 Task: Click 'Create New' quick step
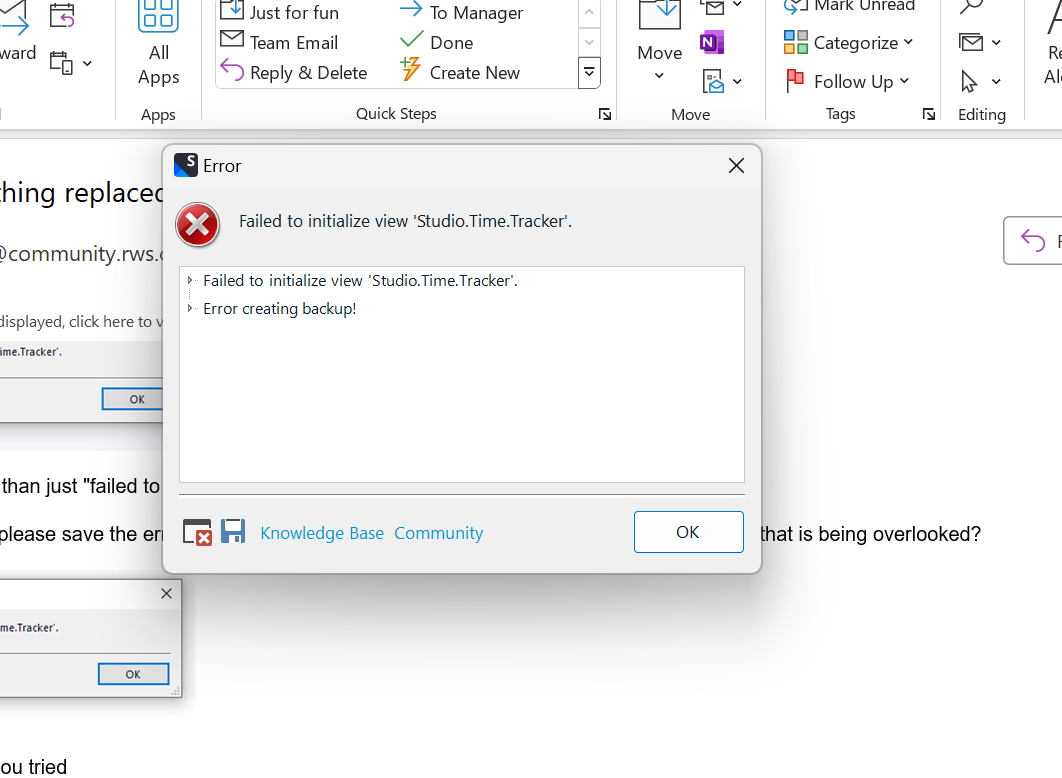(460, 72)
